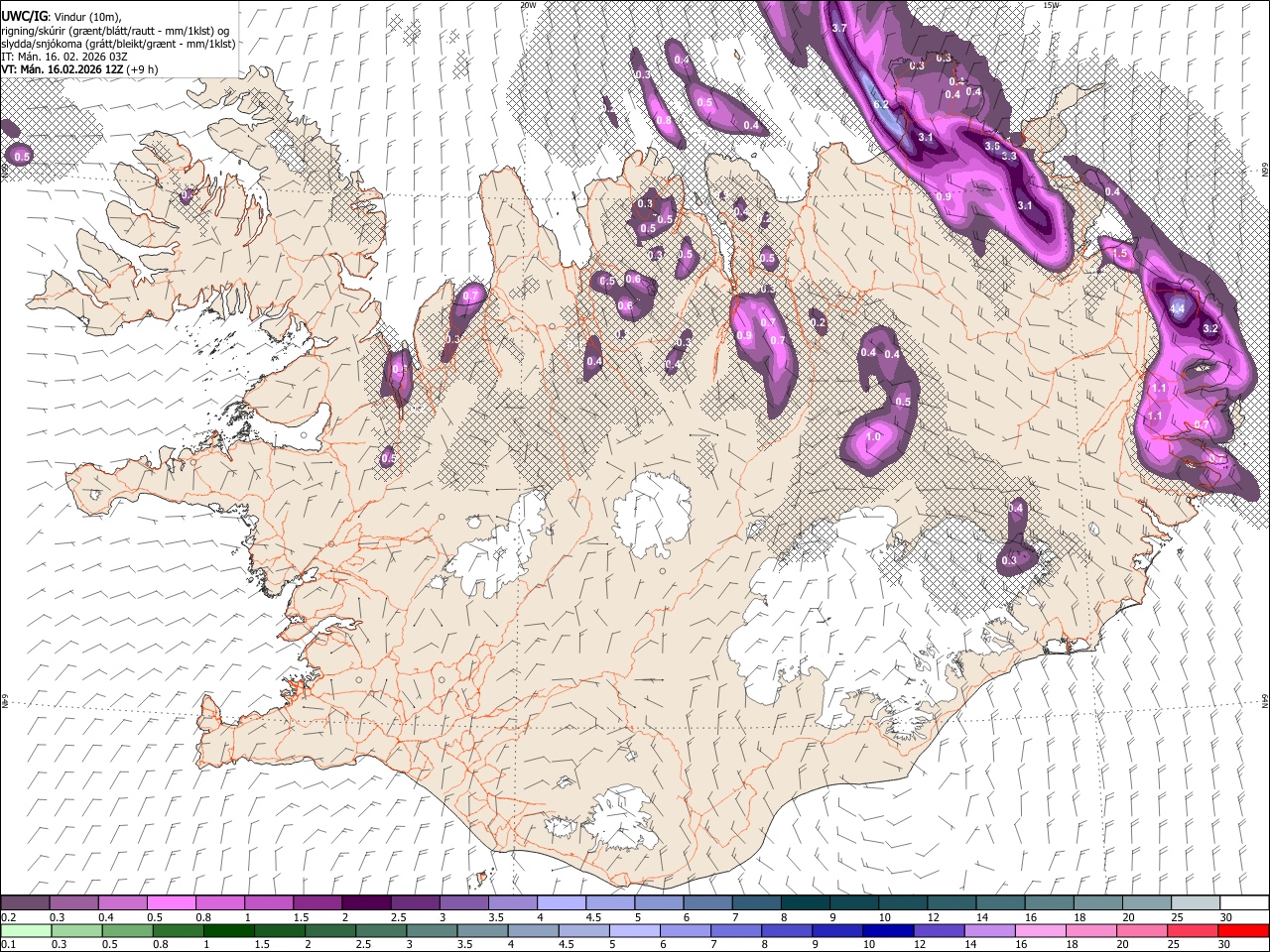Screen dimensions: 1270x952
Task: Click the grey-green 3 swatch in bottom legend
Action: coord(432,930)
